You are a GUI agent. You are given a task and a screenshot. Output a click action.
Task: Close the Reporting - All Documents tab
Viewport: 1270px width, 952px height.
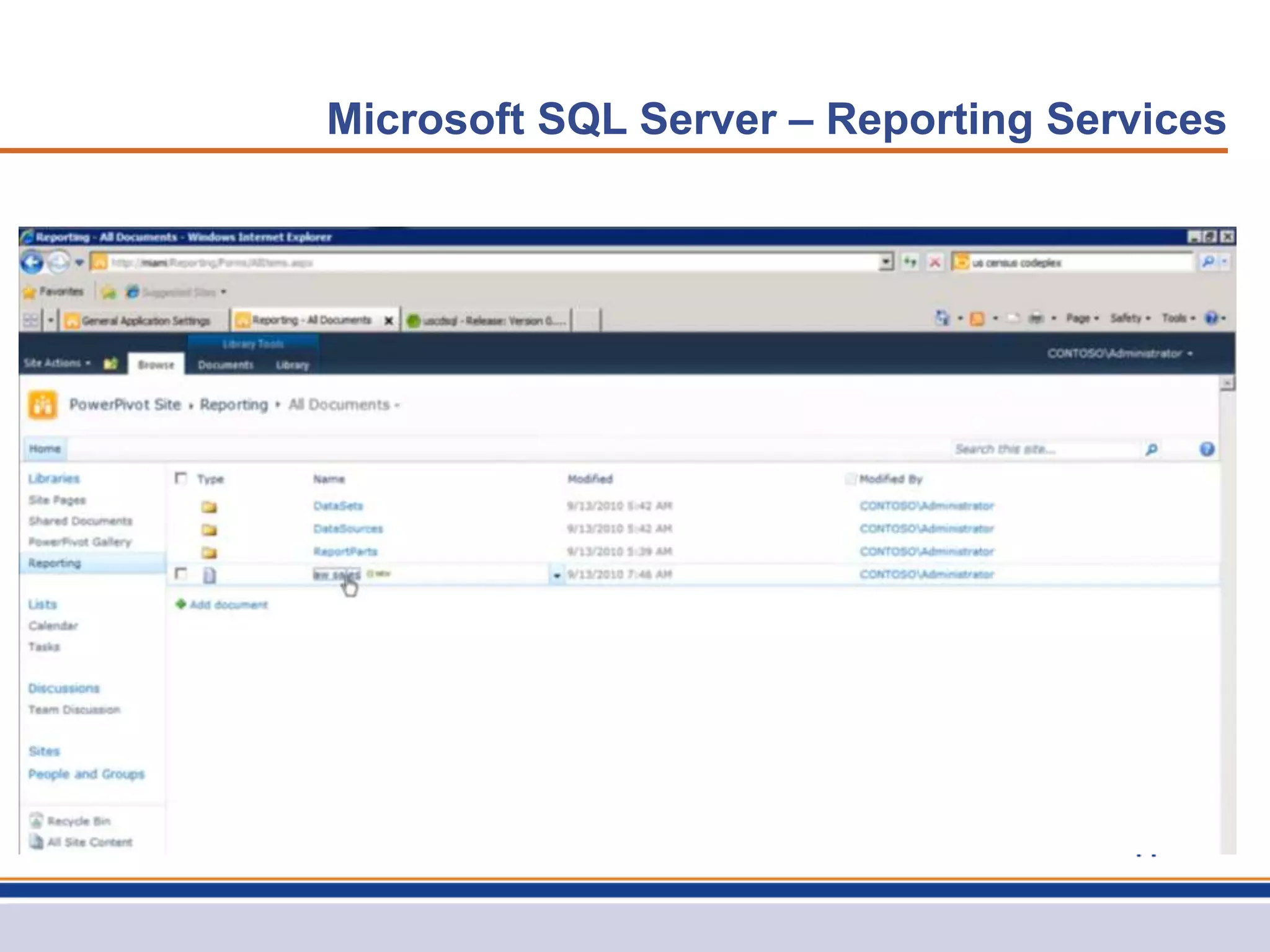[389, 320]
